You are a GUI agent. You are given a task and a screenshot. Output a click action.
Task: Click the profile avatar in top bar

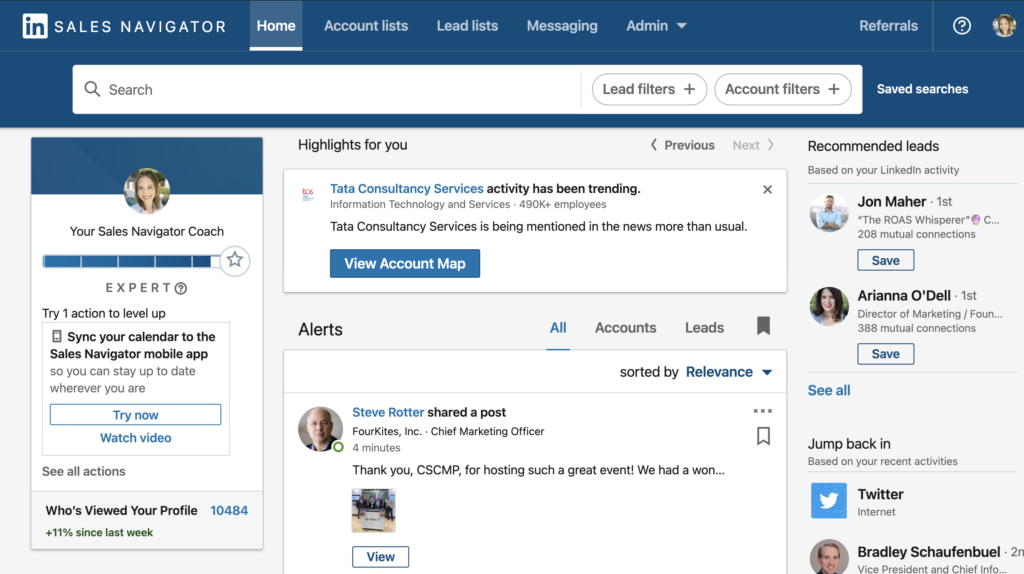pyautogui.click(x=1003, y=26)
